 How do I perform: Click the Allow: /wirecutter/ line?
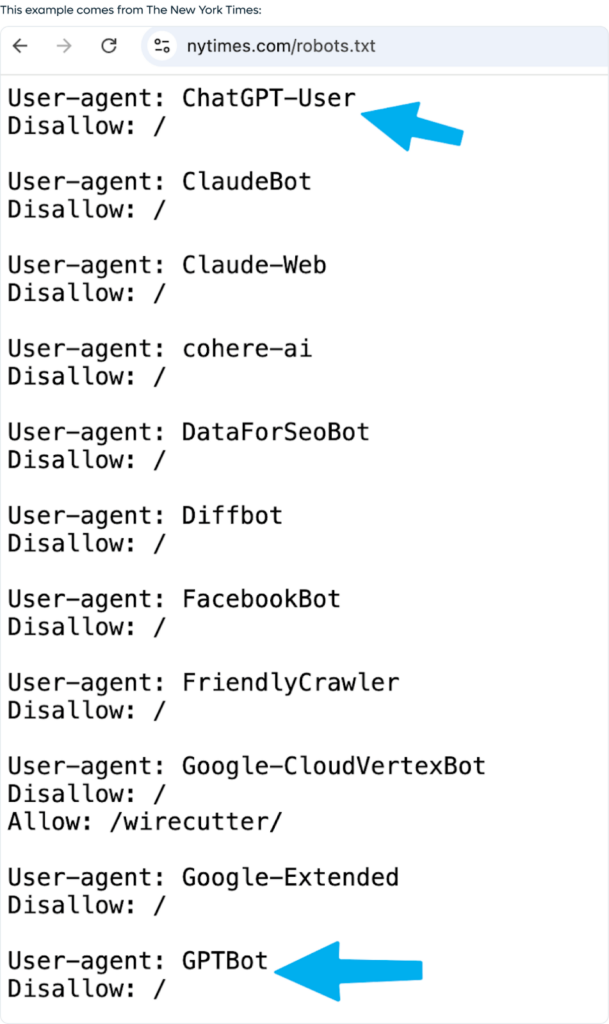pos(145,822)
